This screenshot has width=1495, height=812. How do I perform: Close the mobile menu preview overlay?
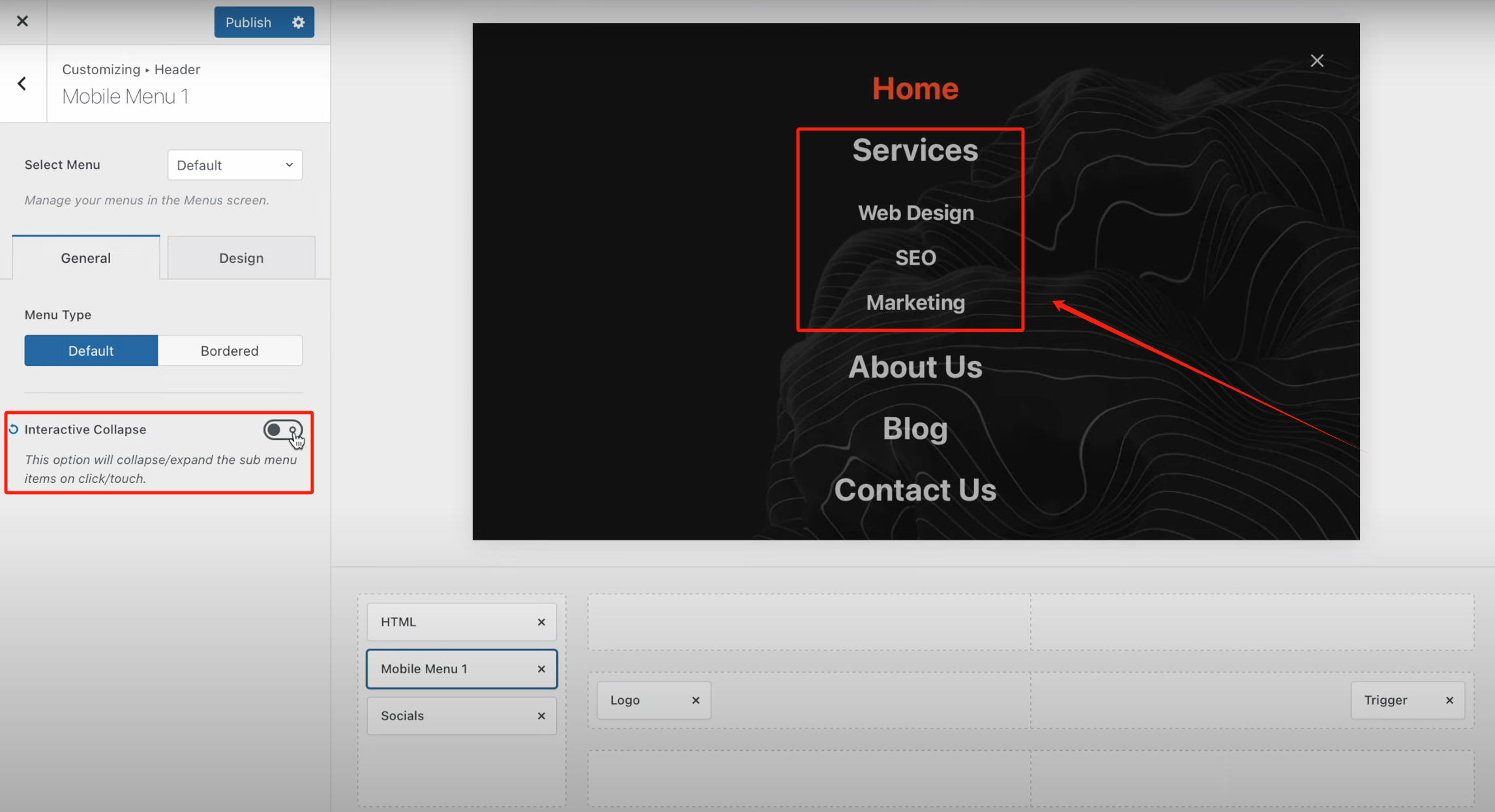pos(1316,61)
